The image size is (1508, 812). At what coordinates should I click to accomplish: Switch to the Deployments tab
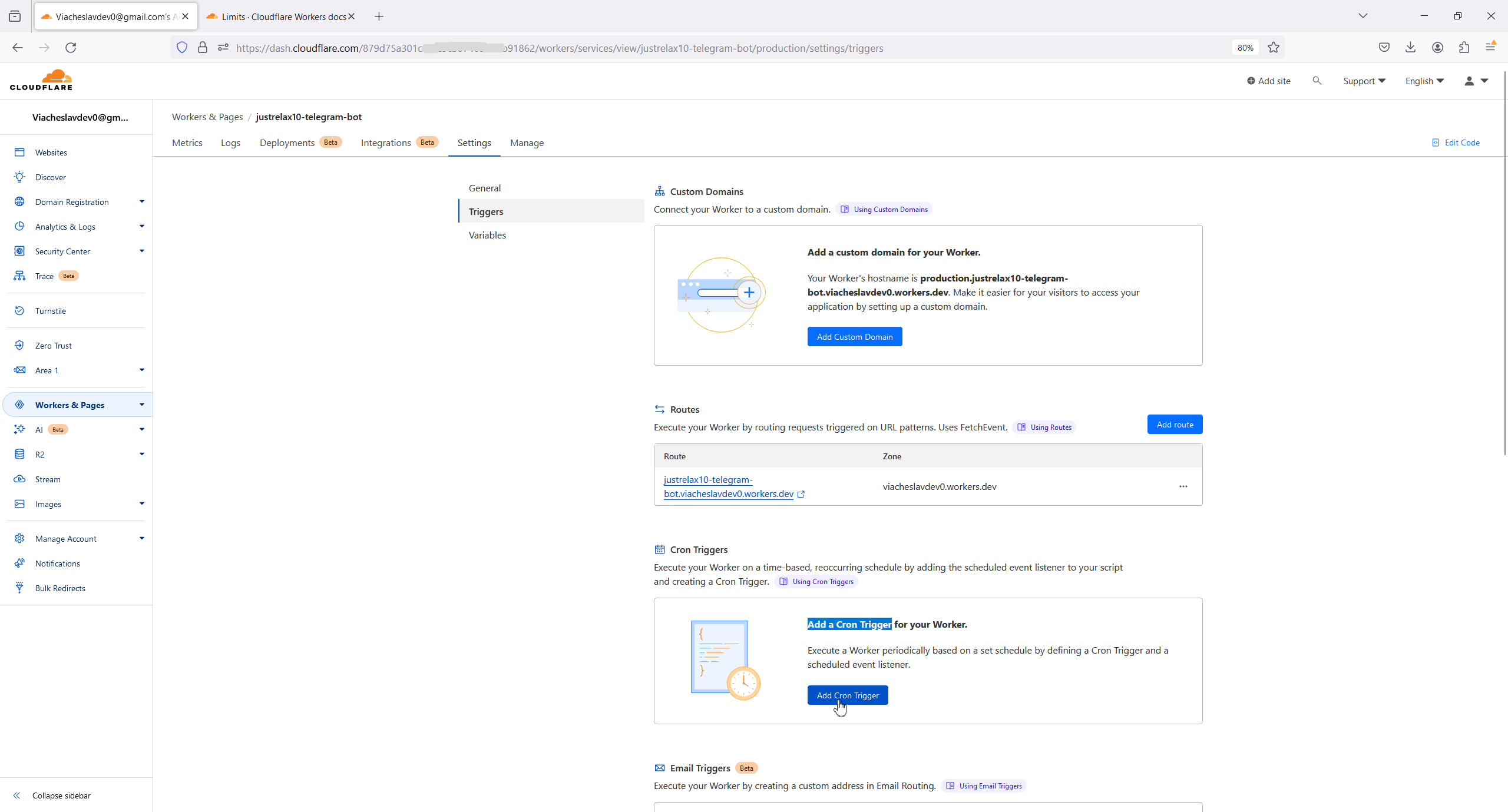[x=287, y=142]
